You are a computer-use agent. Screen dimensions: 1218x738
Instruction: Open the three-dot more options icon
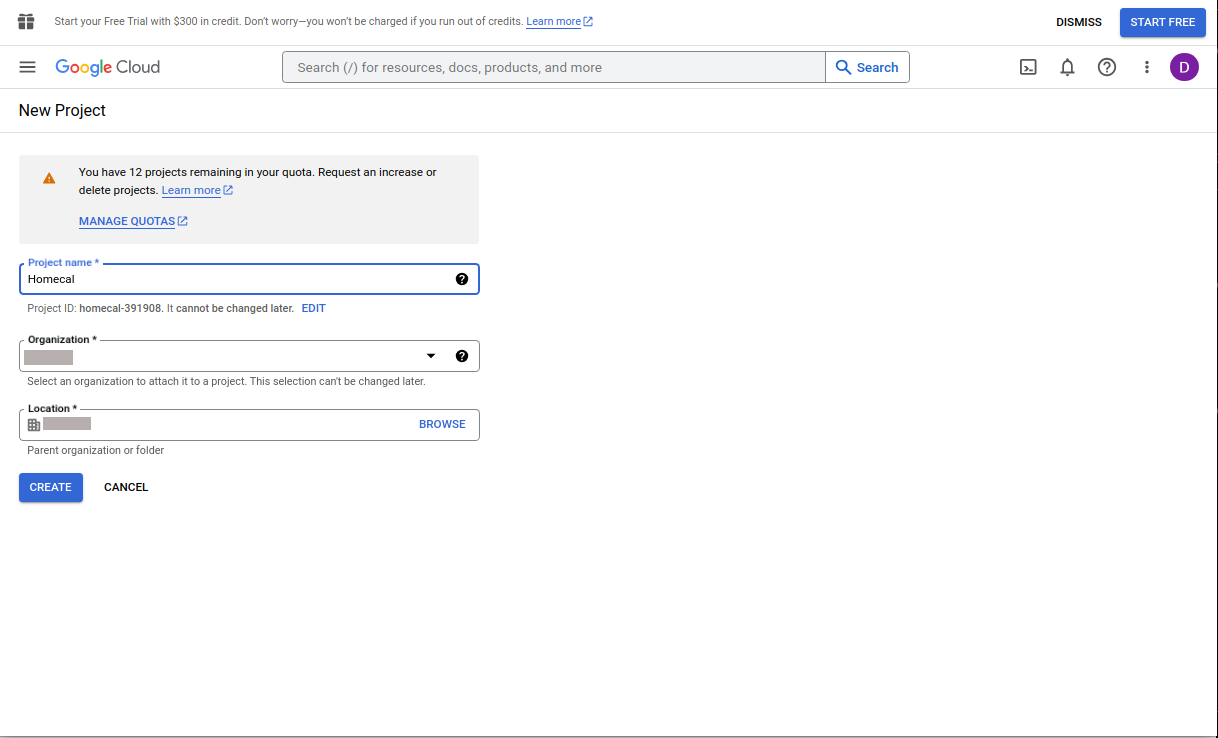tap(1146, 67)
